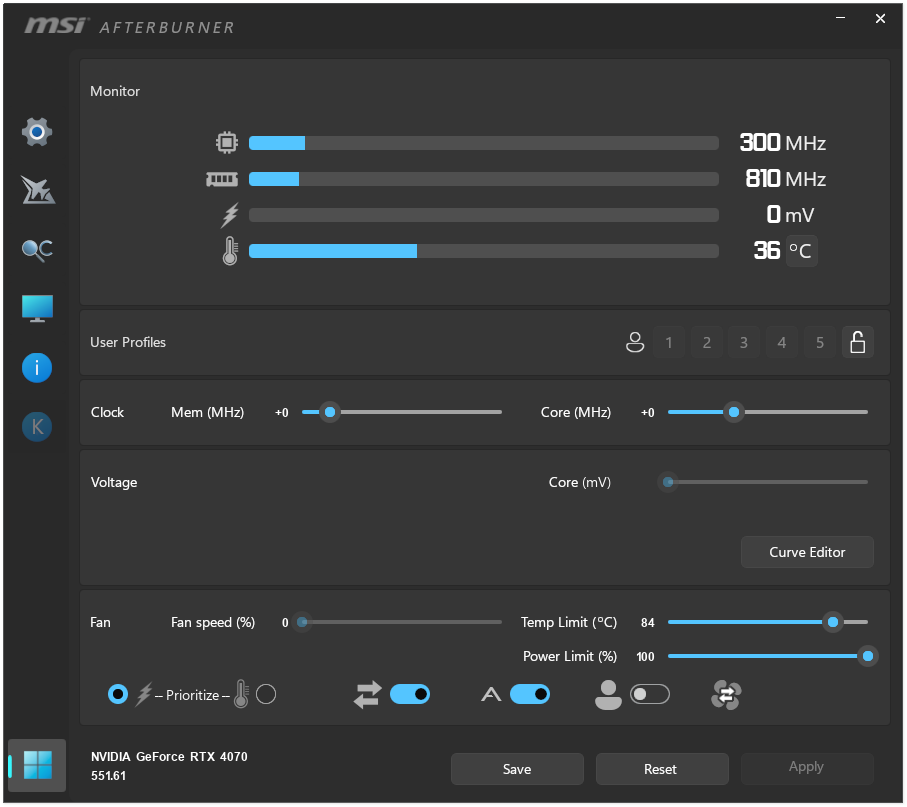
Task: Click the blue information icon
Action: [x=37, y=368]
